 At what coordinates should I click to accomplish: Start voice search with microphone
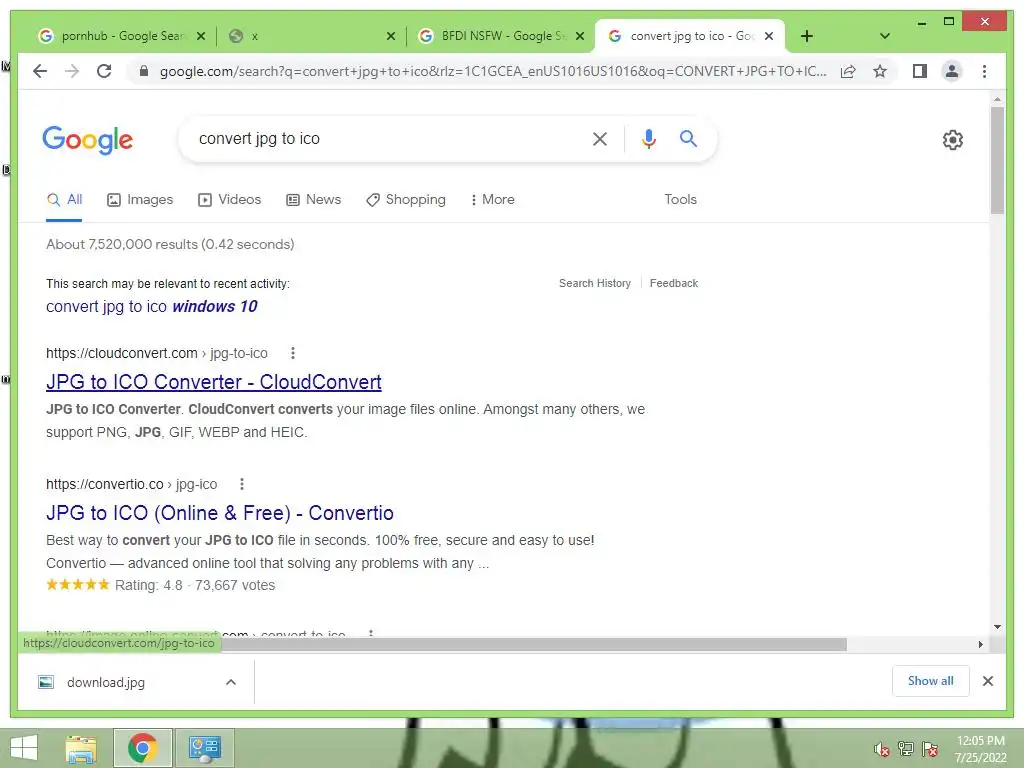tap(648, 138)
